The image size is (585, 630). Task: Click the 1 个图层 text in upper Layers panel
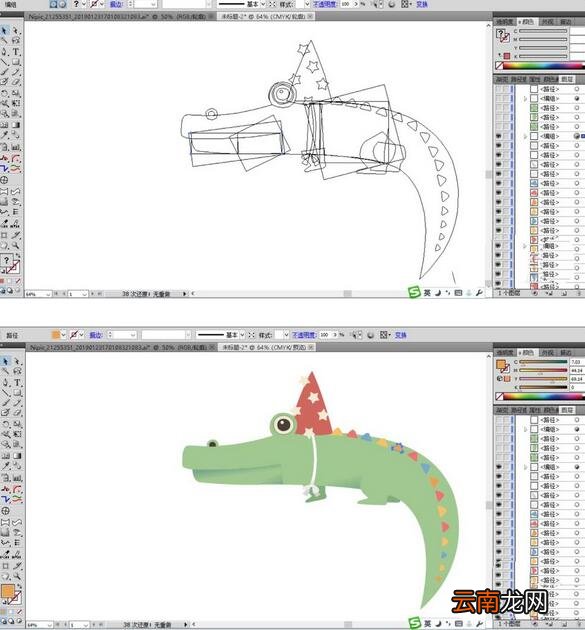coord(508,293)
